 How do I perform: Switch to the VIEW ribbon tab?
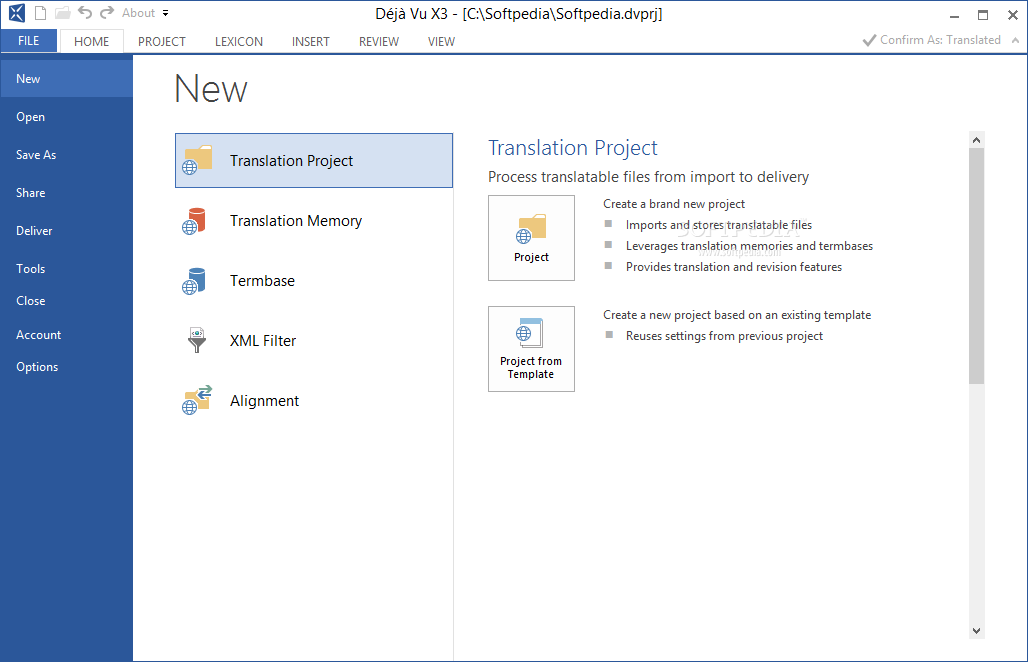tap(441, 41)
